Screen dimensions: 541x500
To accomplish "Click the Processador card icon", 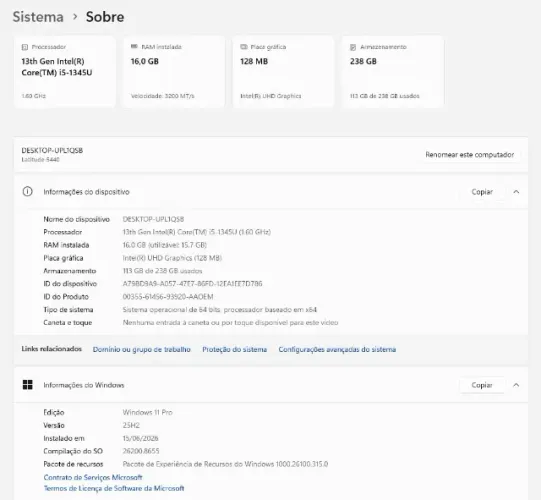I will (x=24, y=47).
